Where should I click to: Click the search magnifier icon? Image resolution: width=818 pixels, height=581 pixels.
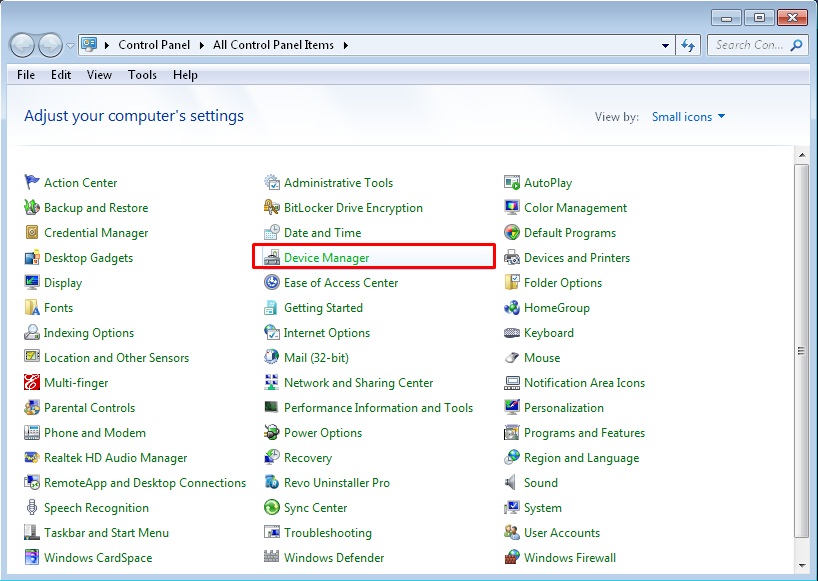796,45
